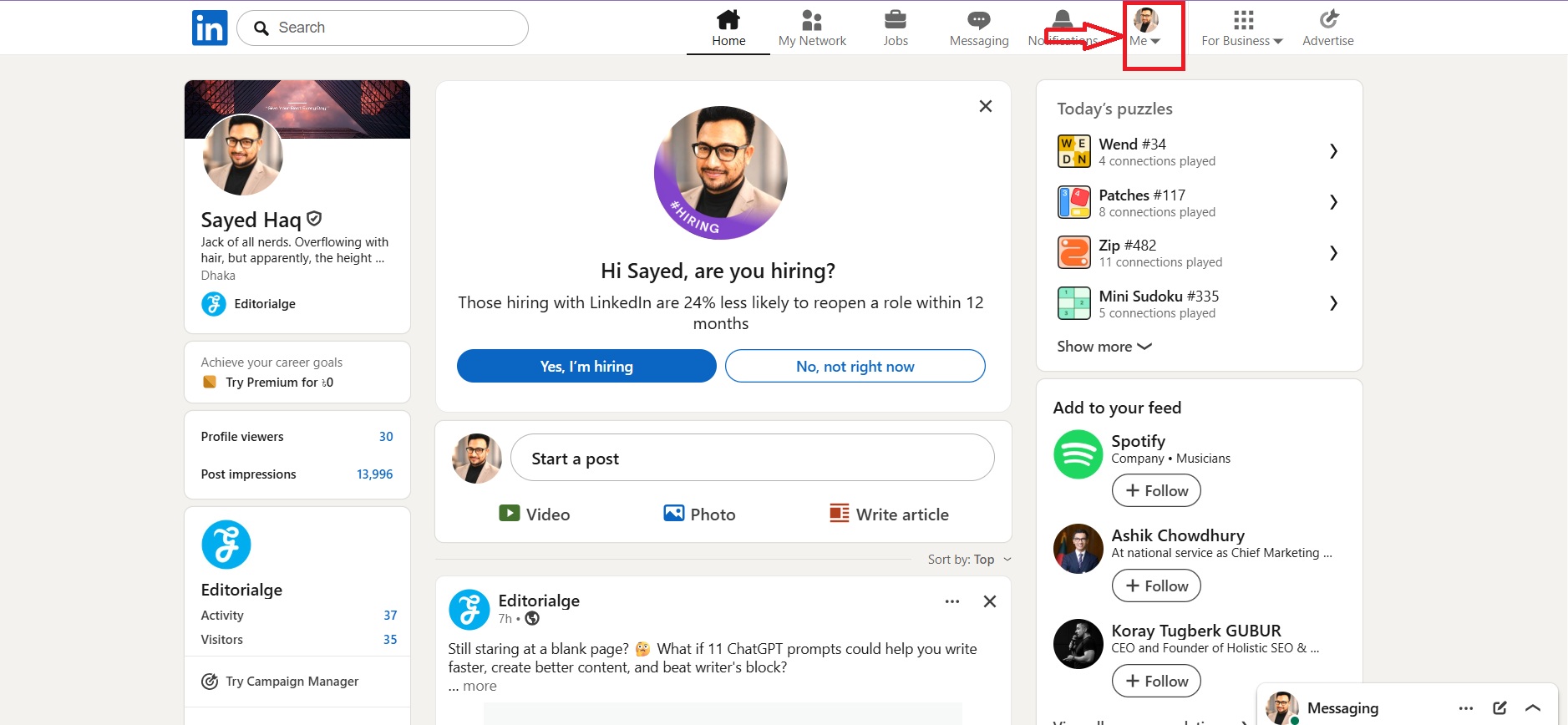Click chevron next to Wend #34
Image resolution: width=1568 pixels, height=725 pixels.
1334,151
